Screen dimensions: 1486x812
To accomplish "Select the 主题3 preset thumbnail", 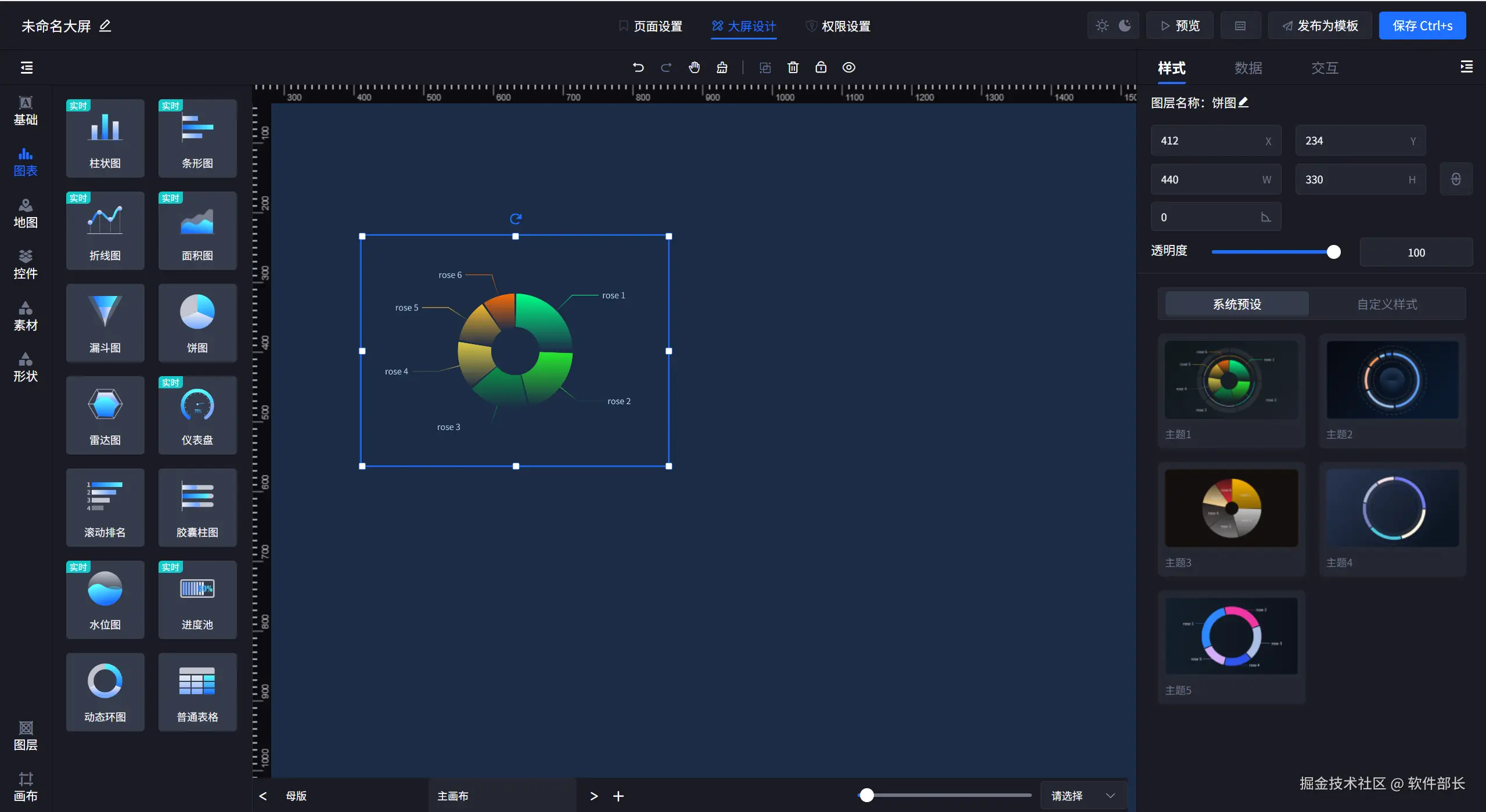I will [x=1230, y=508].
